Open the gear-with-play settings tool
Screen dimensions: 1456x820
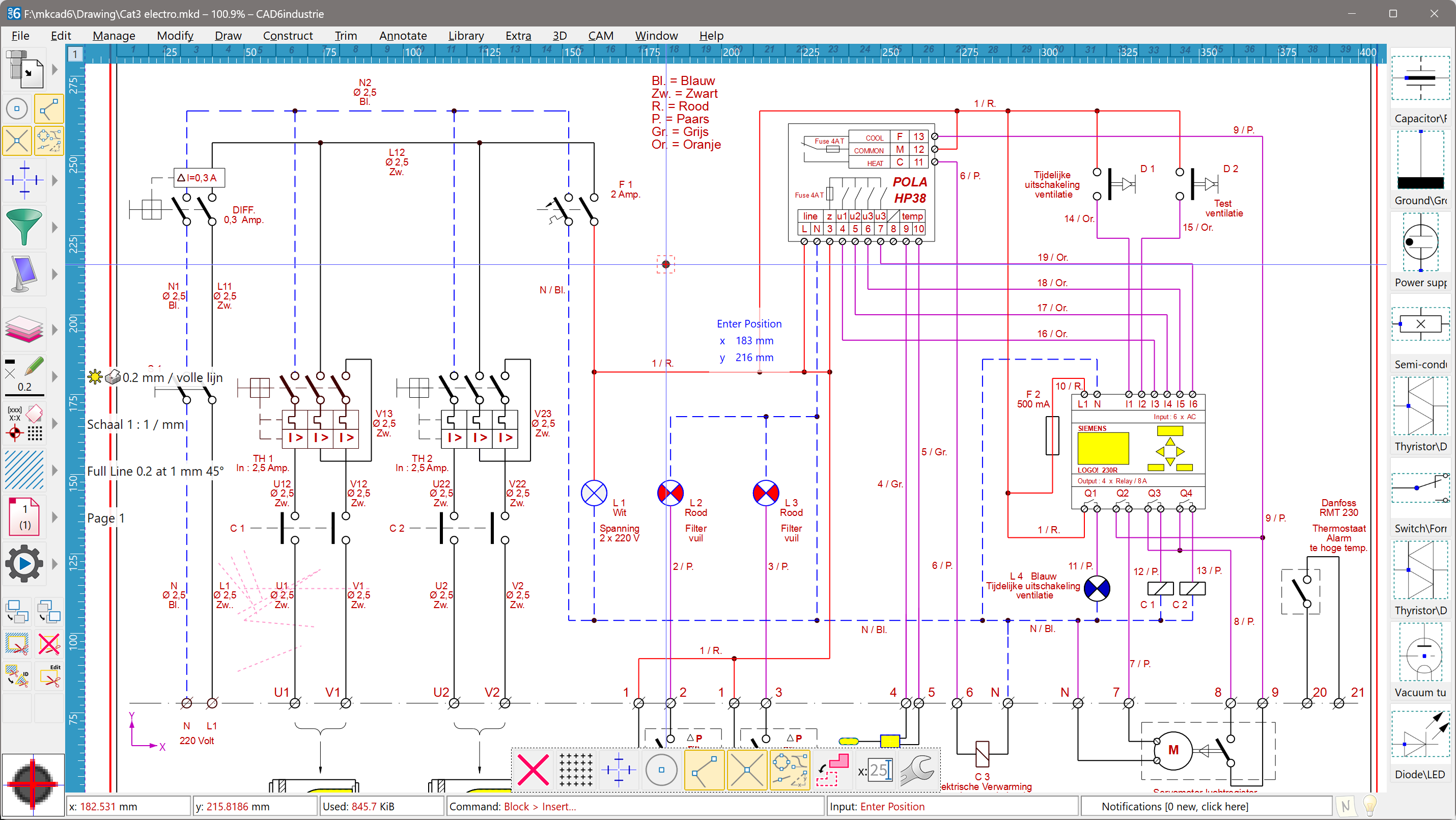(24, 563)
